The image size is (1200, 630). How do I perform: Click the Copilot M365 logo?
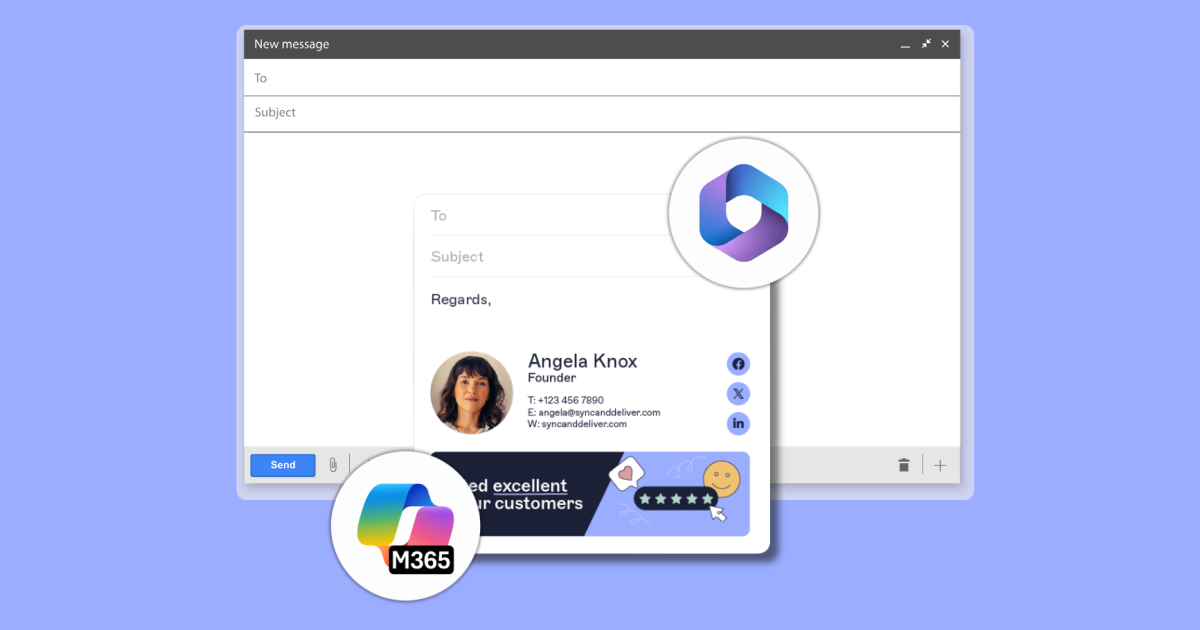point(406,526)
